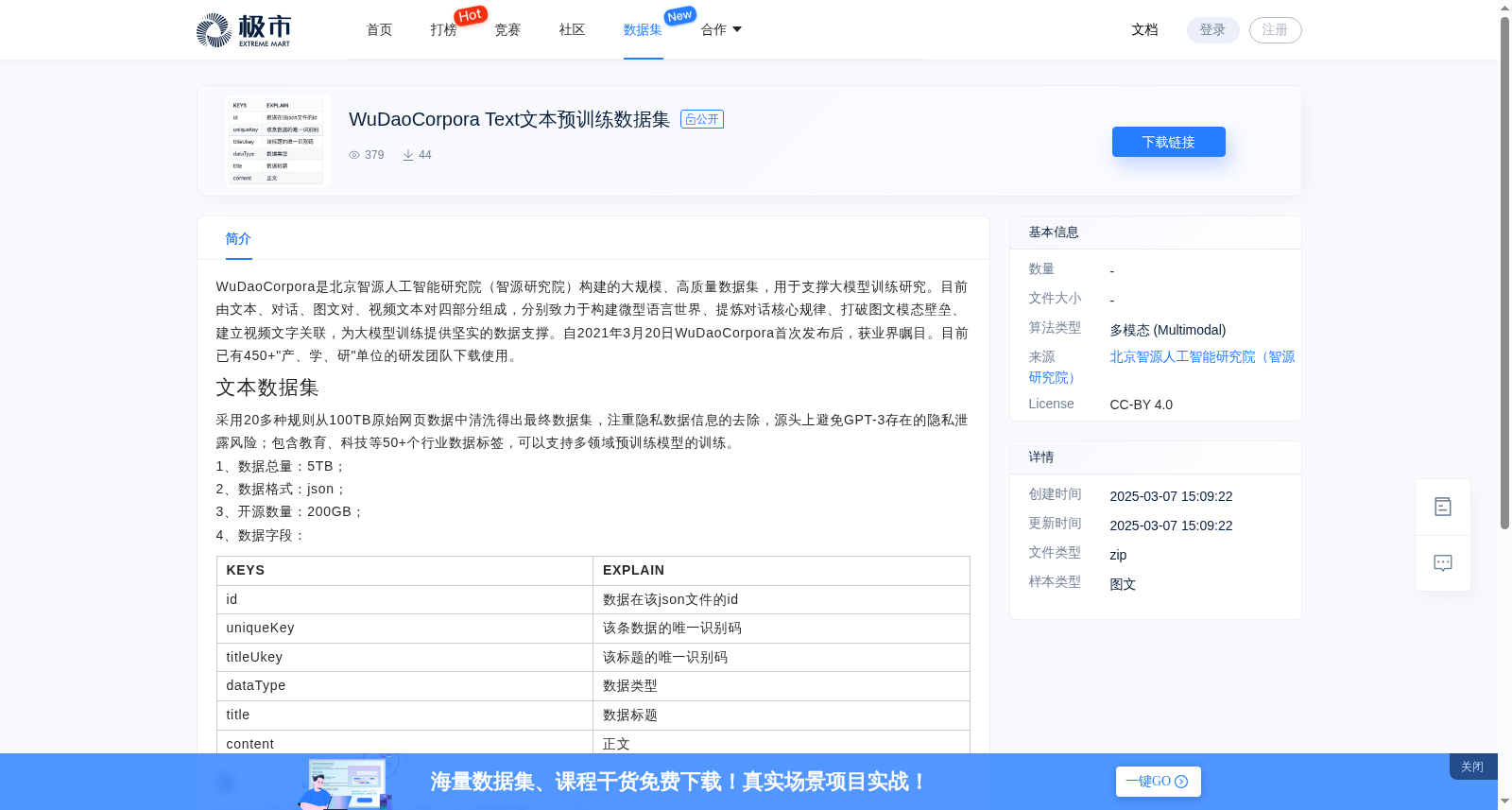Click the scrollbar down arrow

click(1504, 801)
